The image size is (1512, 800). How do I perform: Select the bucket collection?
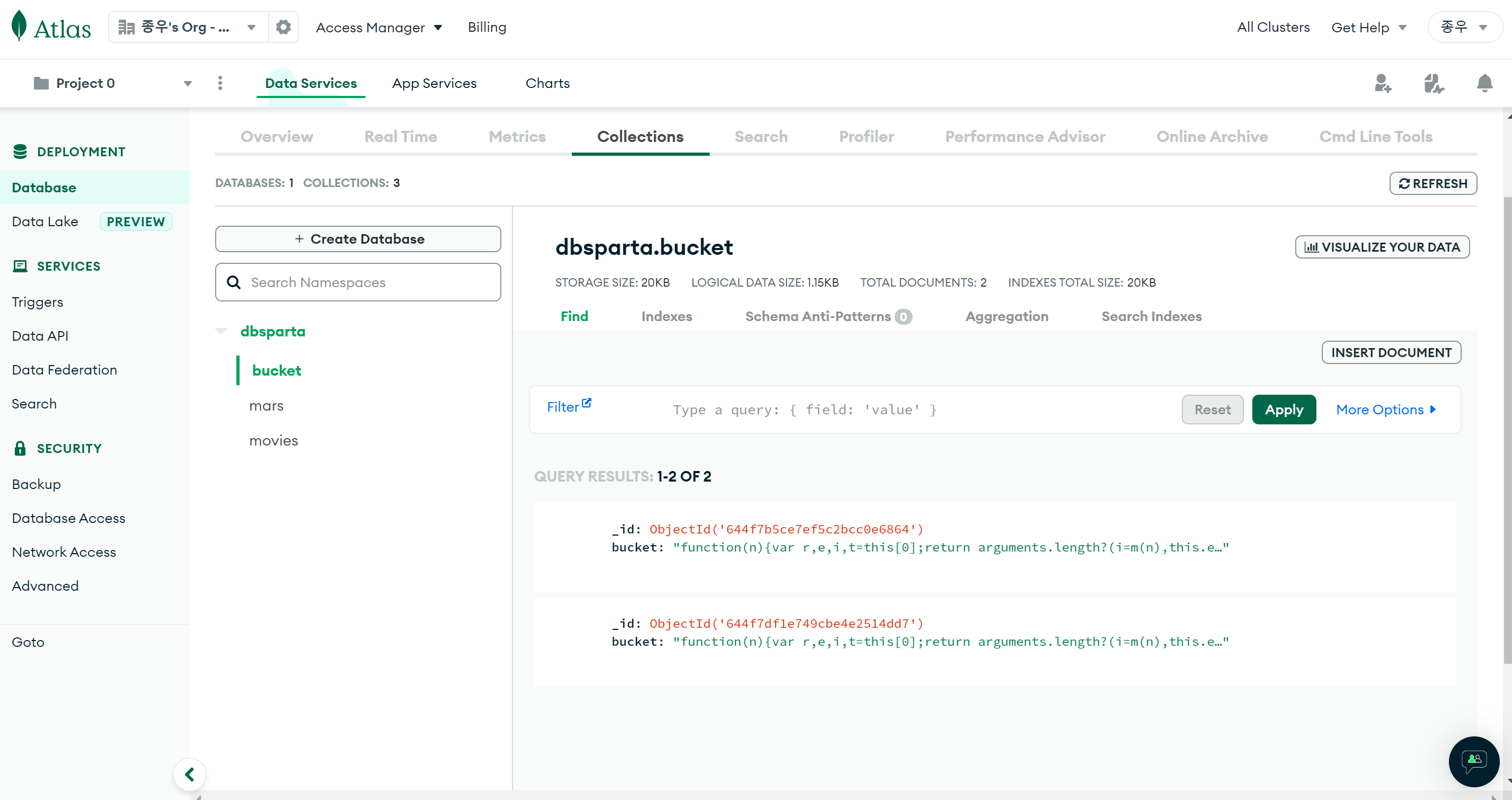click(x=277, y=371)
